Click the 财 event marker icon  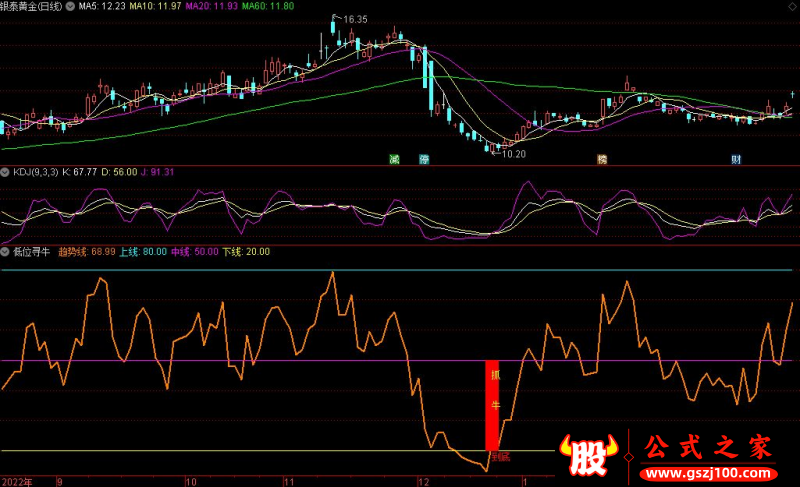pyautogui.click(x=736, y=159)
